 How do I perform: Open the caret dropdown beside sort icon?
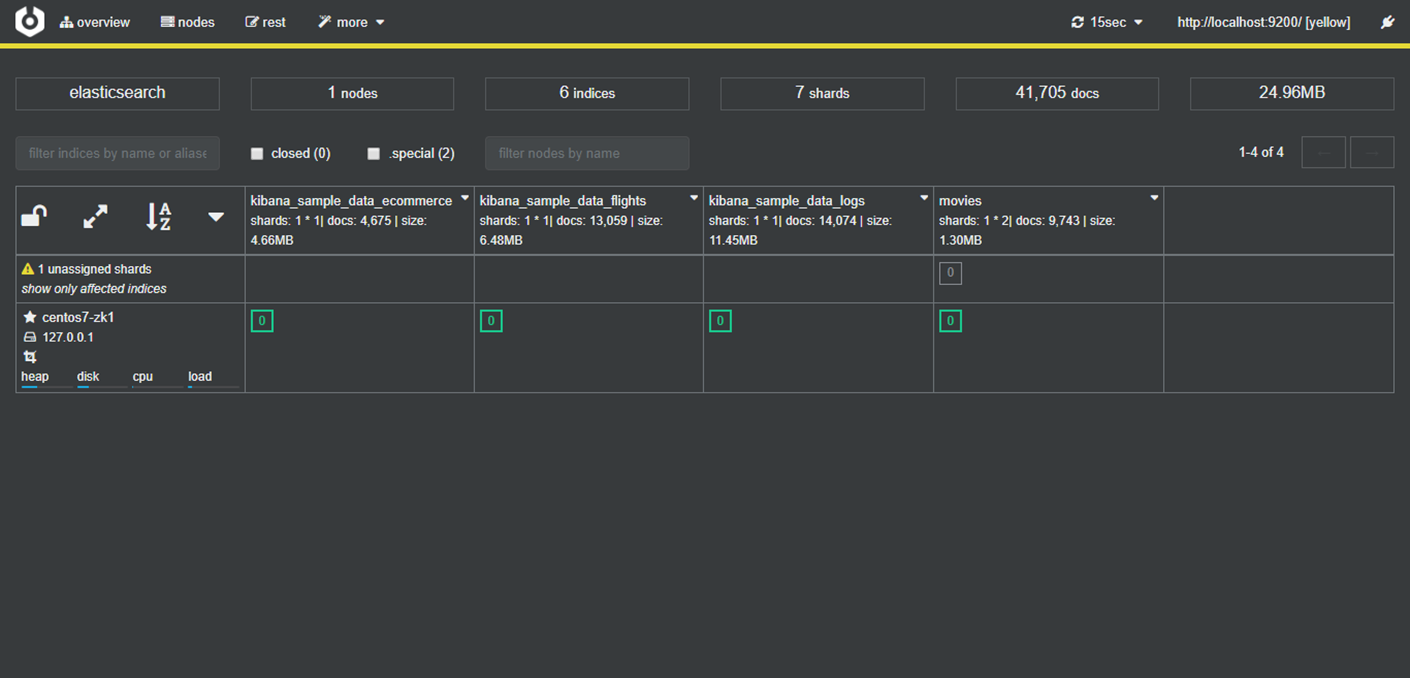216,217
